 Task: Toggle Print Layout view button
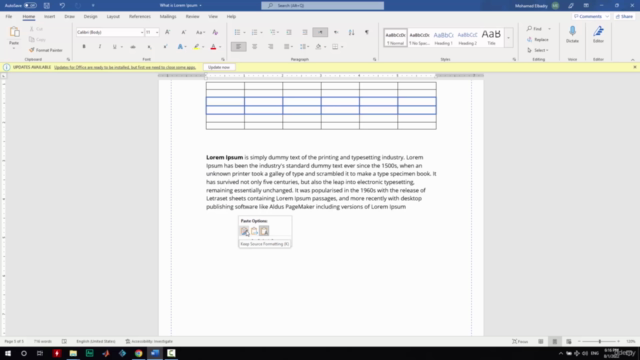click(x=555, y=341)
